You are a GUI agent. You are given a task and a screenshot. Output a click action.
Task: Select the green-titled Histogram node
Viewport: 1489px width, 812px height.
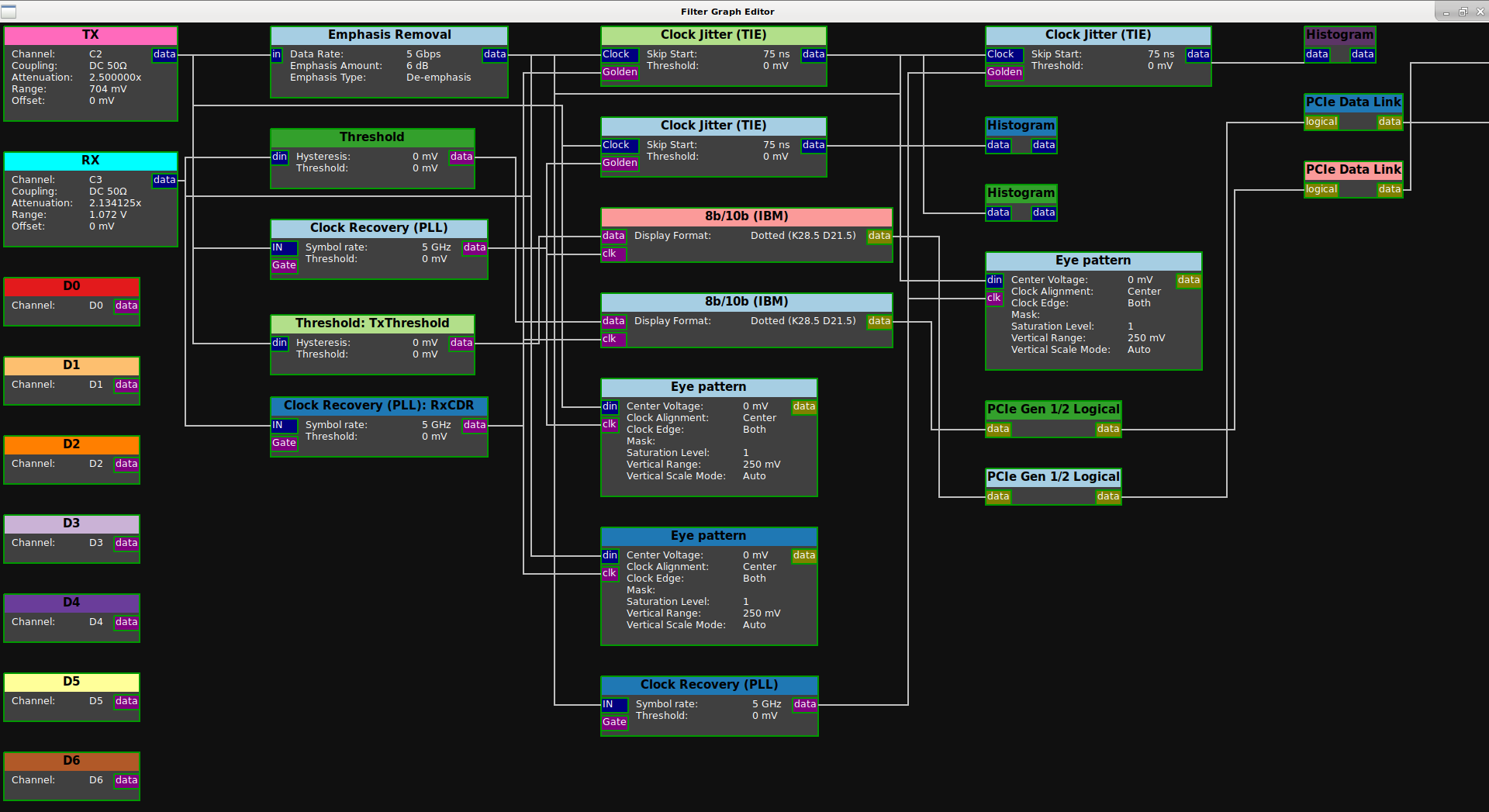coord(1021,193)
